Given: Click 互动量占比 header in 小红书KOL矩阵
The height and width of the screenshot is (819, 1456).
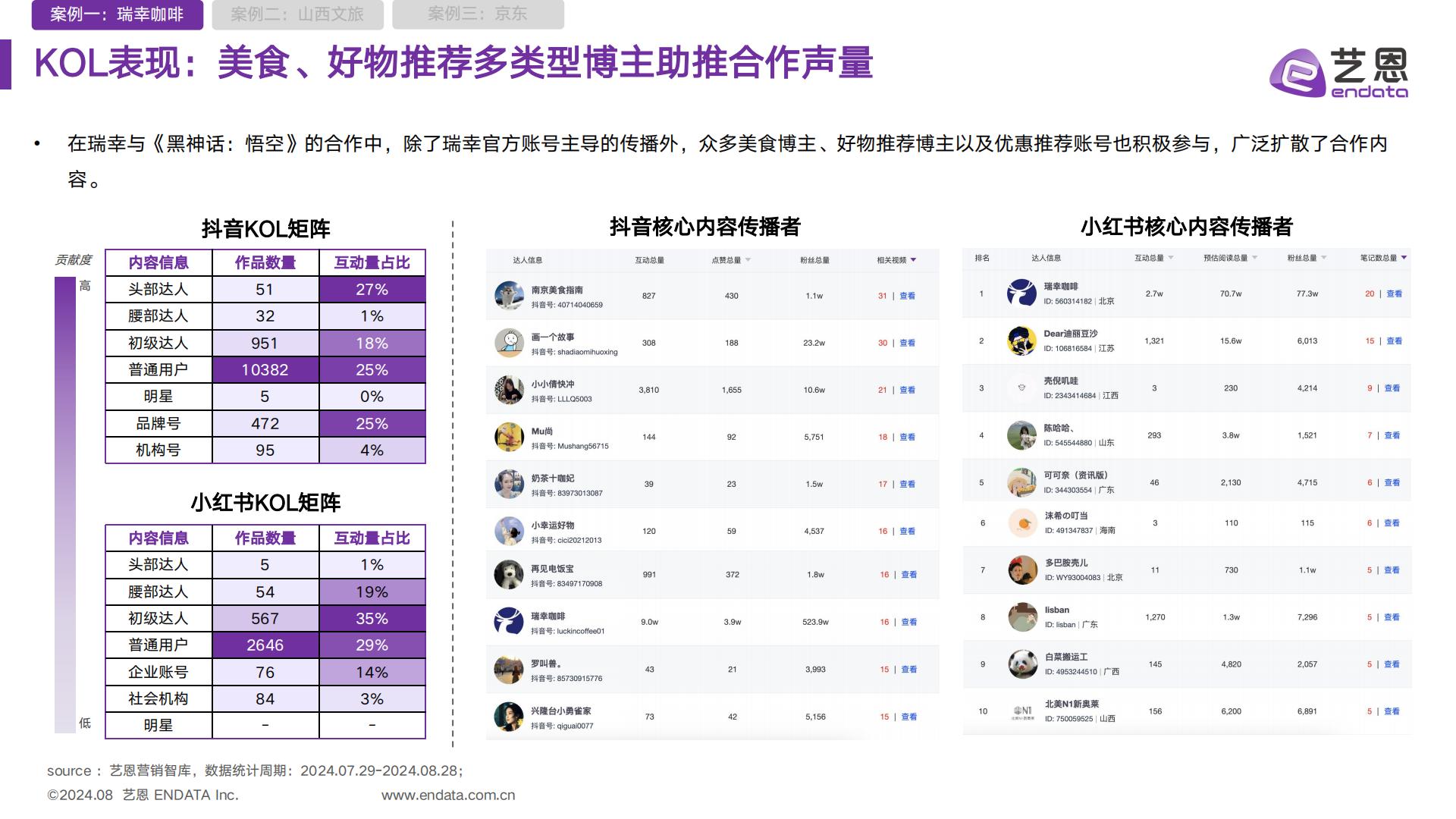Looking at the screenshot, I should coord(372,538).
